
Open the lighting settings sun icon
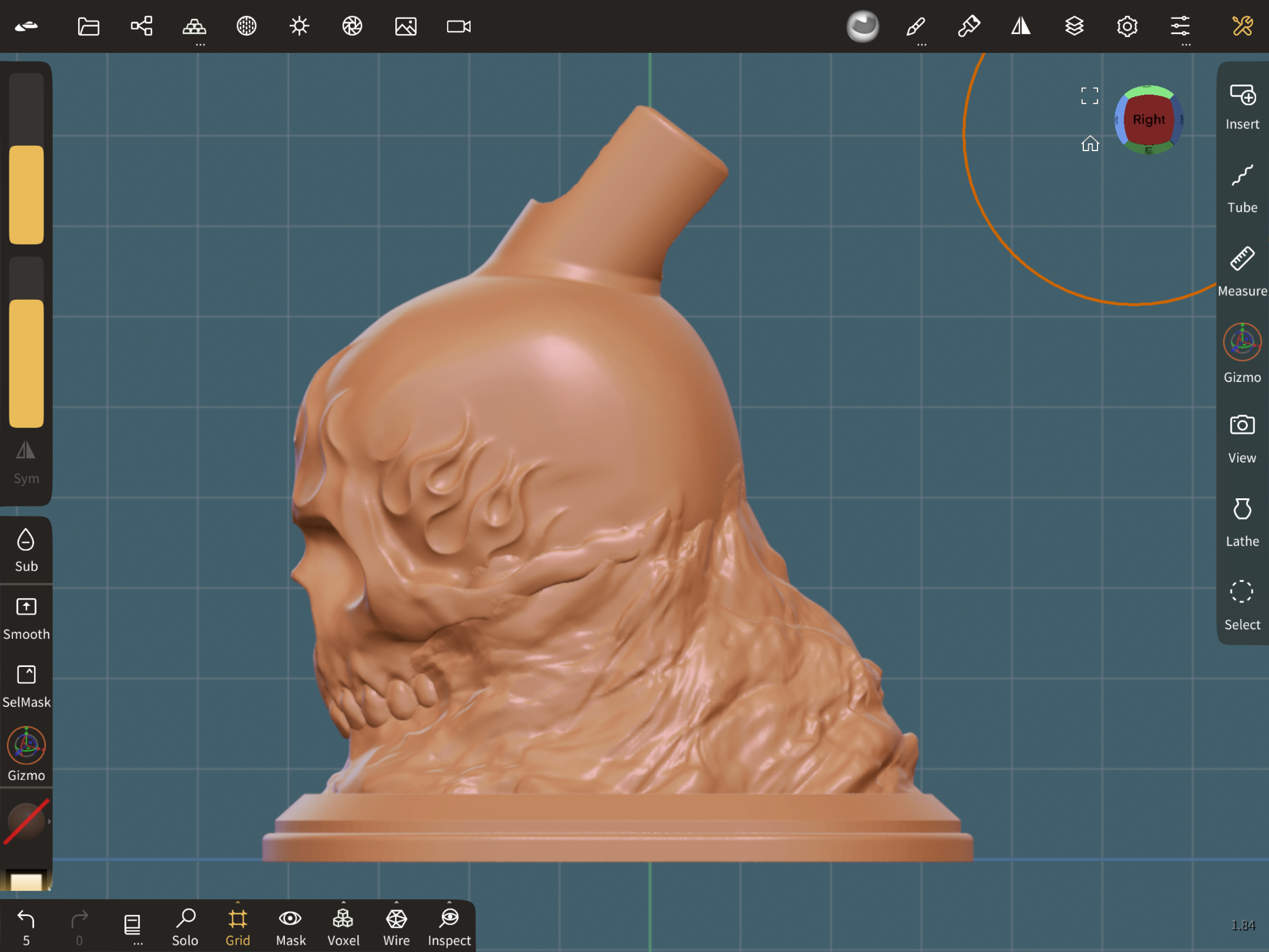299,26
